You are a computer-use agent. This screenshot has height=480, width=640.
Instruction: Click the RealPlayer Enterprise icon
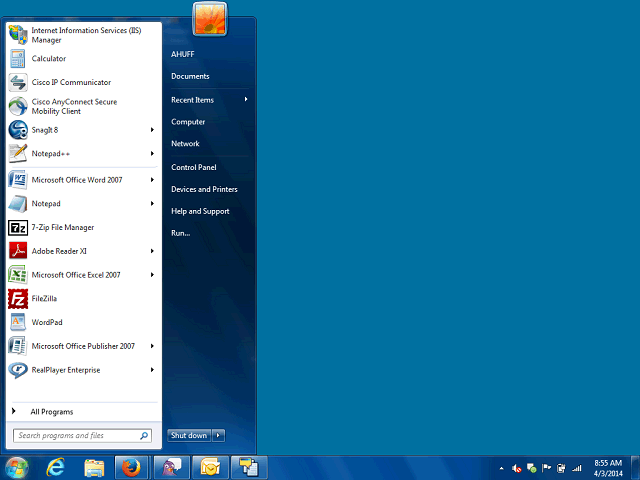point(18,370)
